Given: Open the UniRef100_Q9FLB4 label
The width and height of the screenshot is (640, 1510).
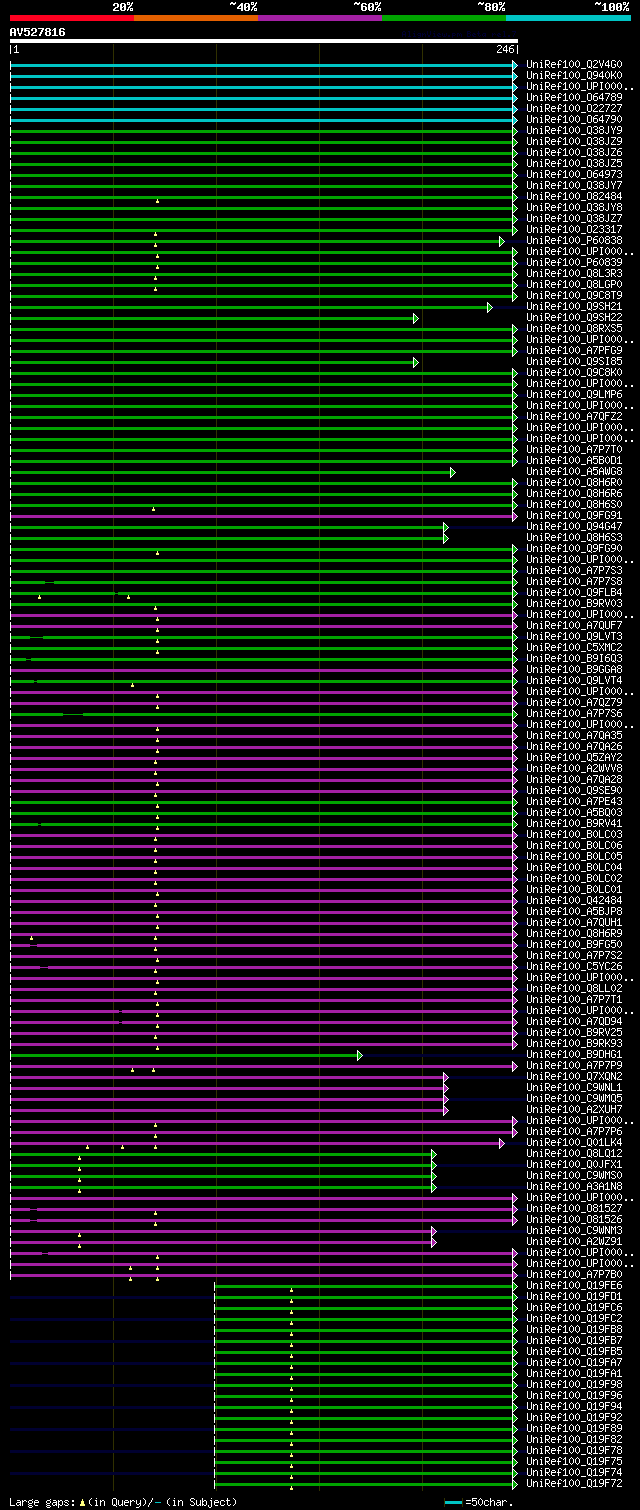Looking at the screenshot, I should point(574,593).
